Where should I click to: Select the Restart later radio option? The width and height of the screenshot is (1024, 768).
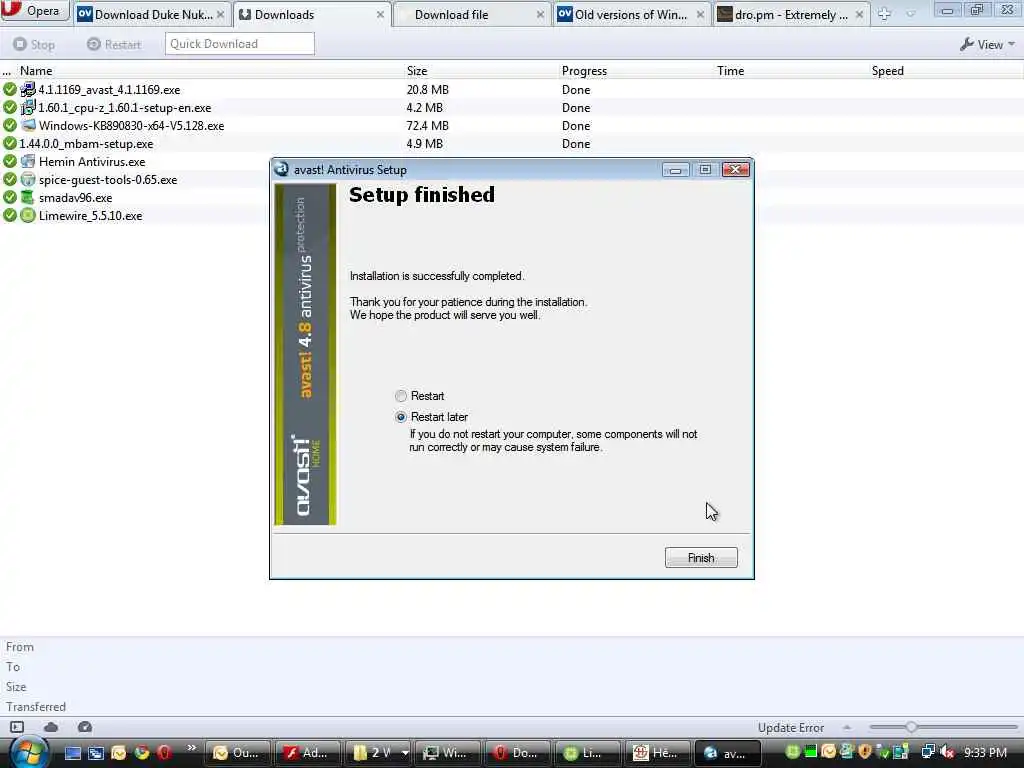coord(401,417)
